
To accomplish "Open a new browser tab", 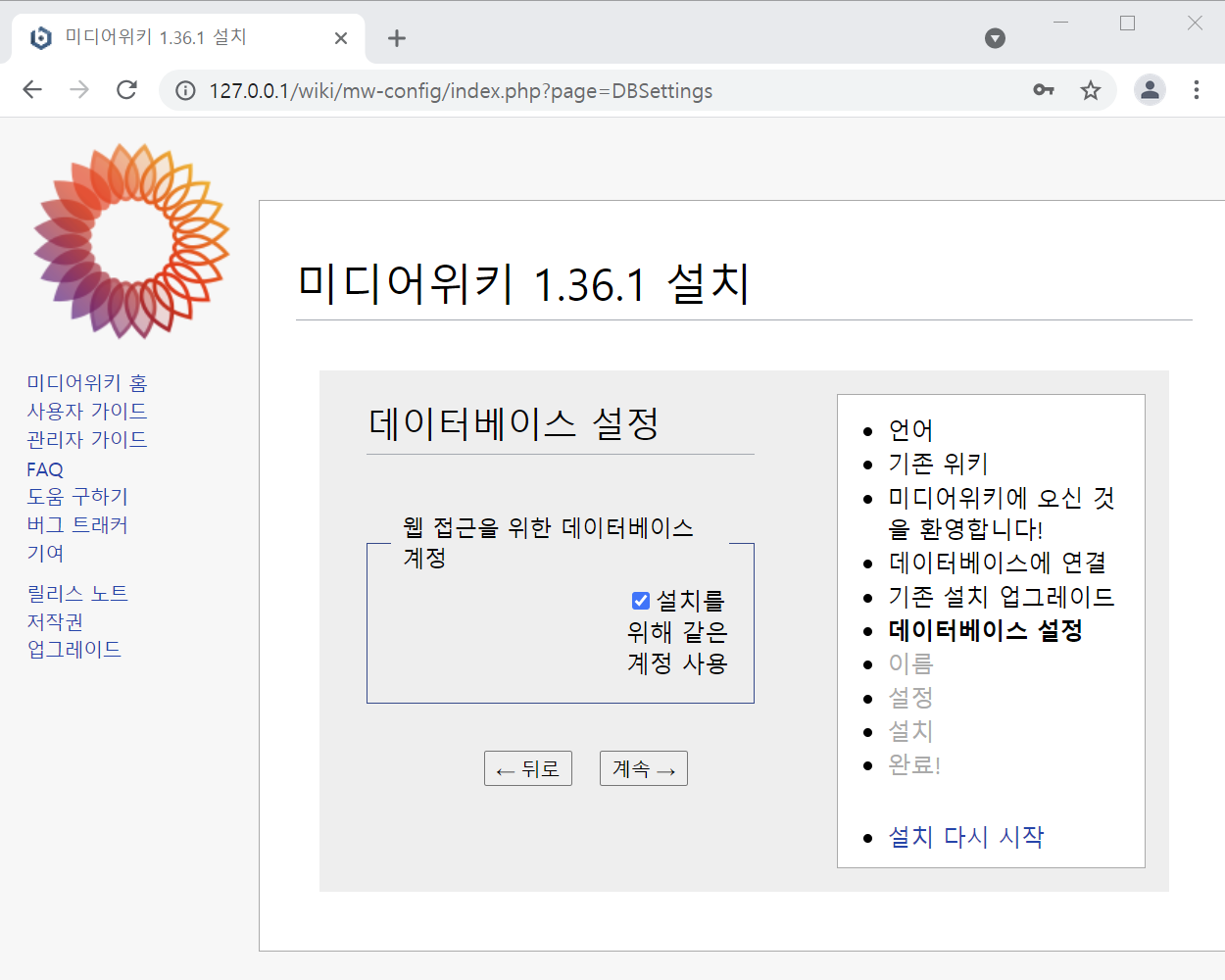I will pyautogui.click(x=396, y=37).
